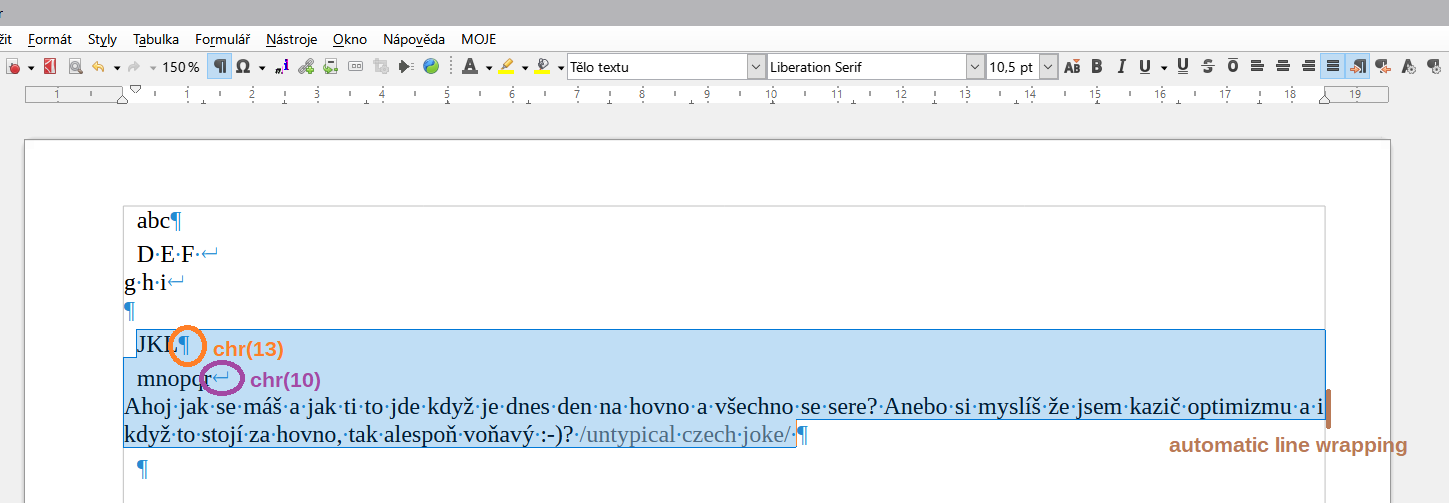This screenshot has height=503, width=1449.
Task: Open the Formulář menu
Action: (x=222, y=39)
